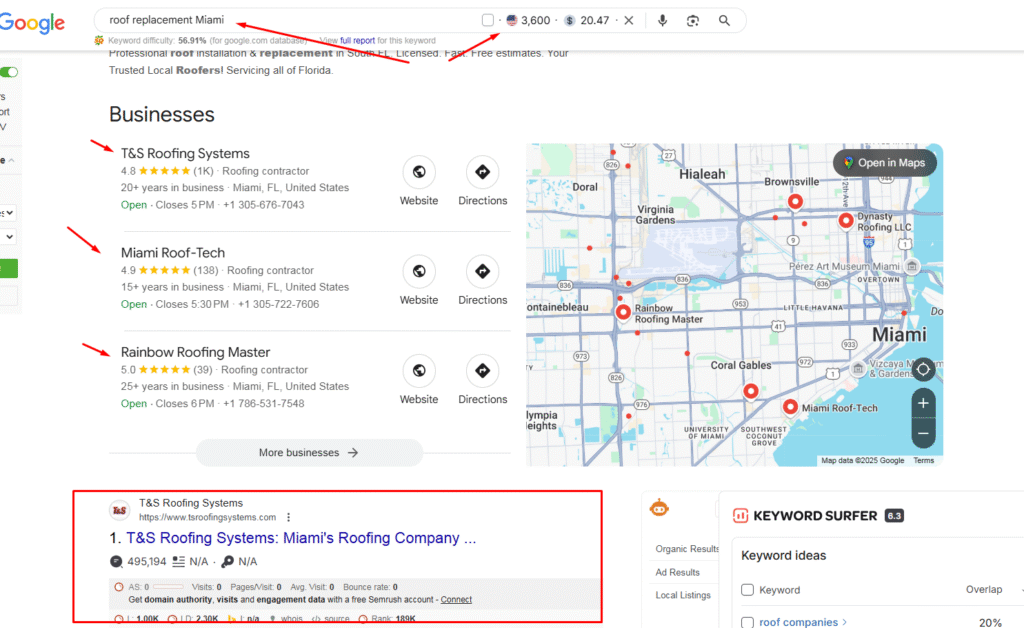Select Miami Roof-Tech map pin
Screen dimensions: 1024x628
click(790, 407)
